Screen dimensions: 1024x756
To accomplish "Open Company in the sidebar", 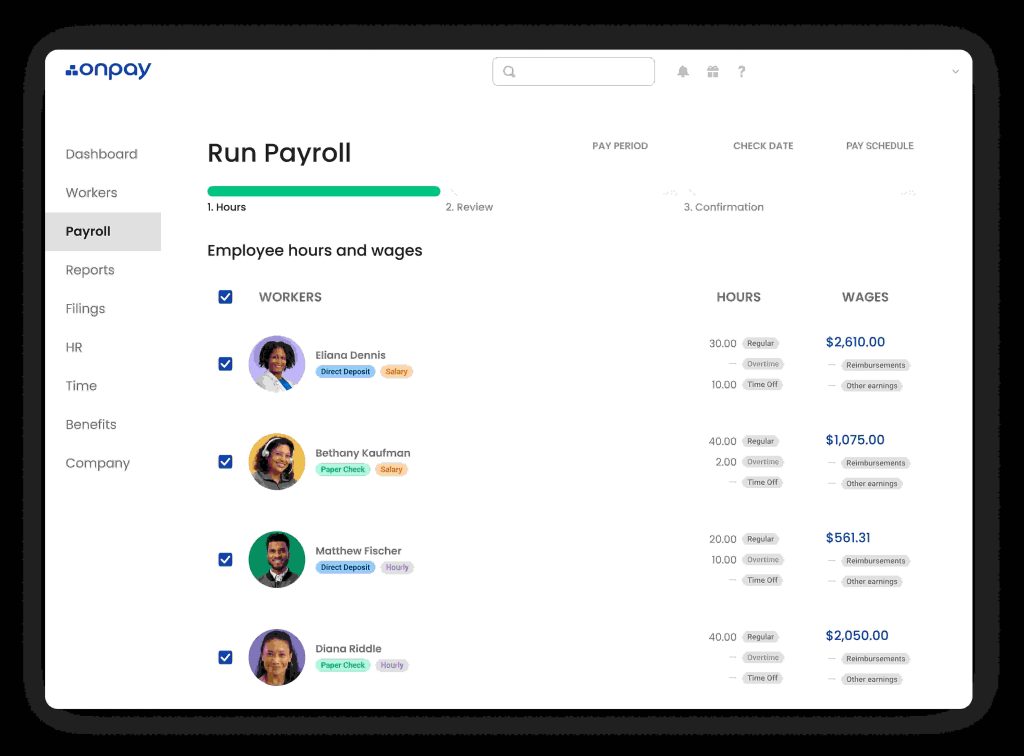I will (x=97, y=463).
